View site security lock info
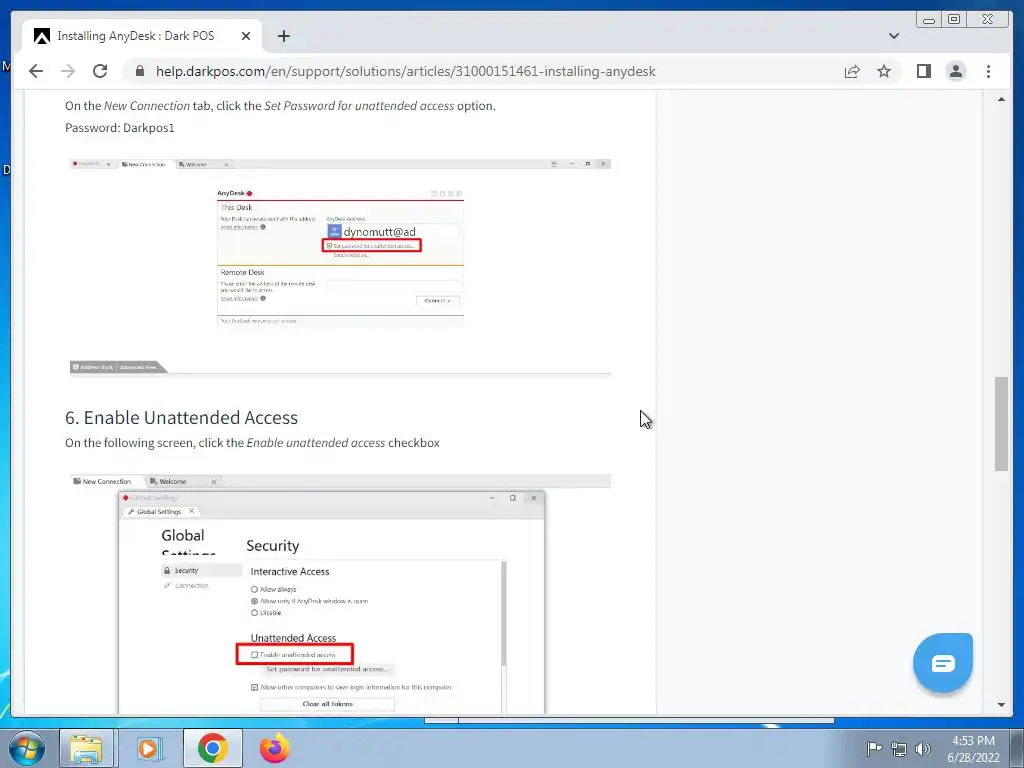 [140, 71]
